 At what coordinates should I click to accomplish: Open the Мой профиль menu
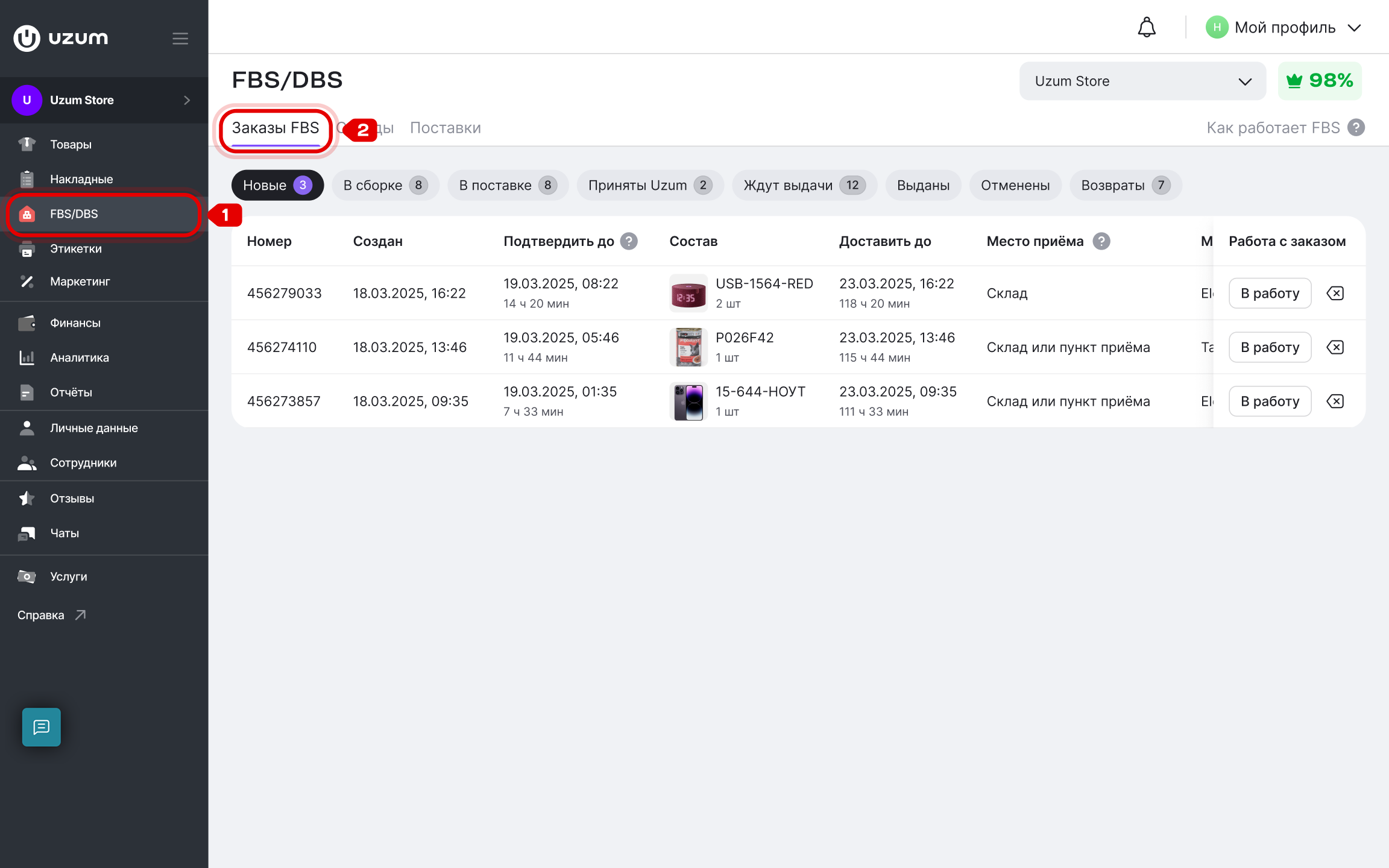coord(1283,28)
